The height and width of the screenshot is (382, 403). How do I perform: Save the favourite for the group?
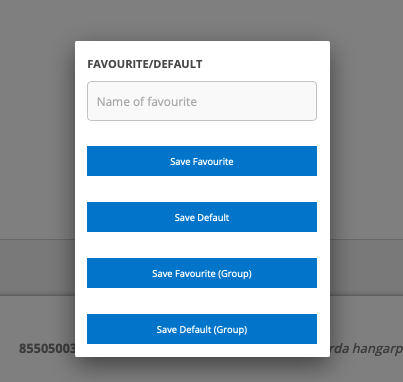click(x=202, y=273)
